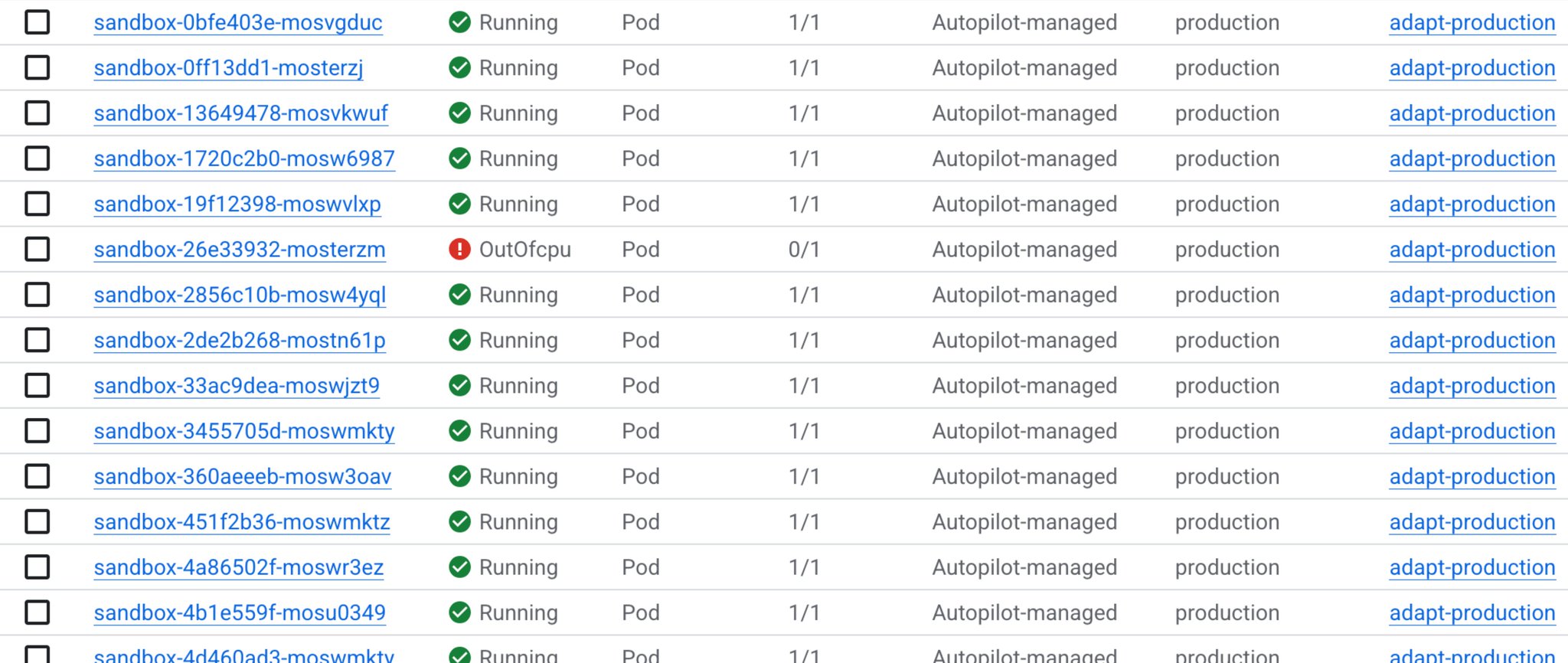Viewport: 1568px width, 663px height.
Task: Select checkbox next to sandbox-0ff13dd1-mosterzj
Action: pyautogui.click(x=37, y=67)
